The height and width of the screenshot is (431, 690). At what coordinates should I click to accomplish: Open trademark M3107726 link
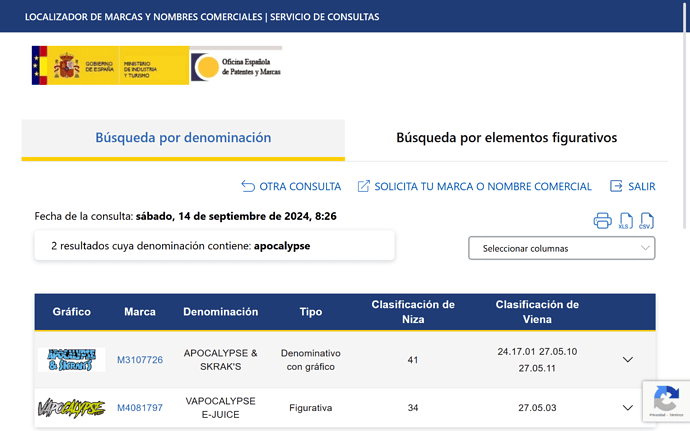[140, 360]
